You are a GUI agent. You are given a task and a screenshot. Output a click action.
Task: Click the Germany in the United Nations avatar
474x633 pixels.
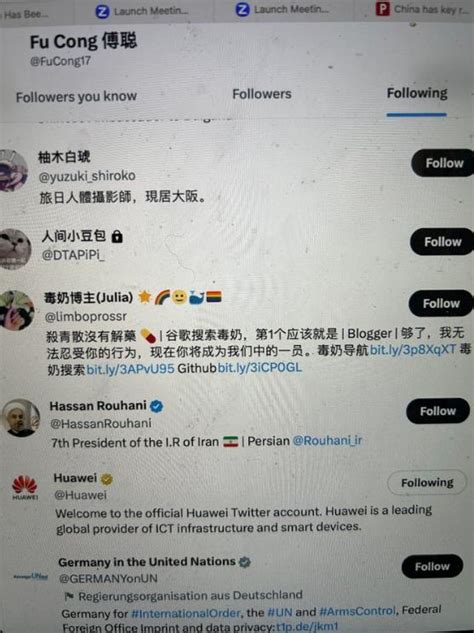pos(31,576)
